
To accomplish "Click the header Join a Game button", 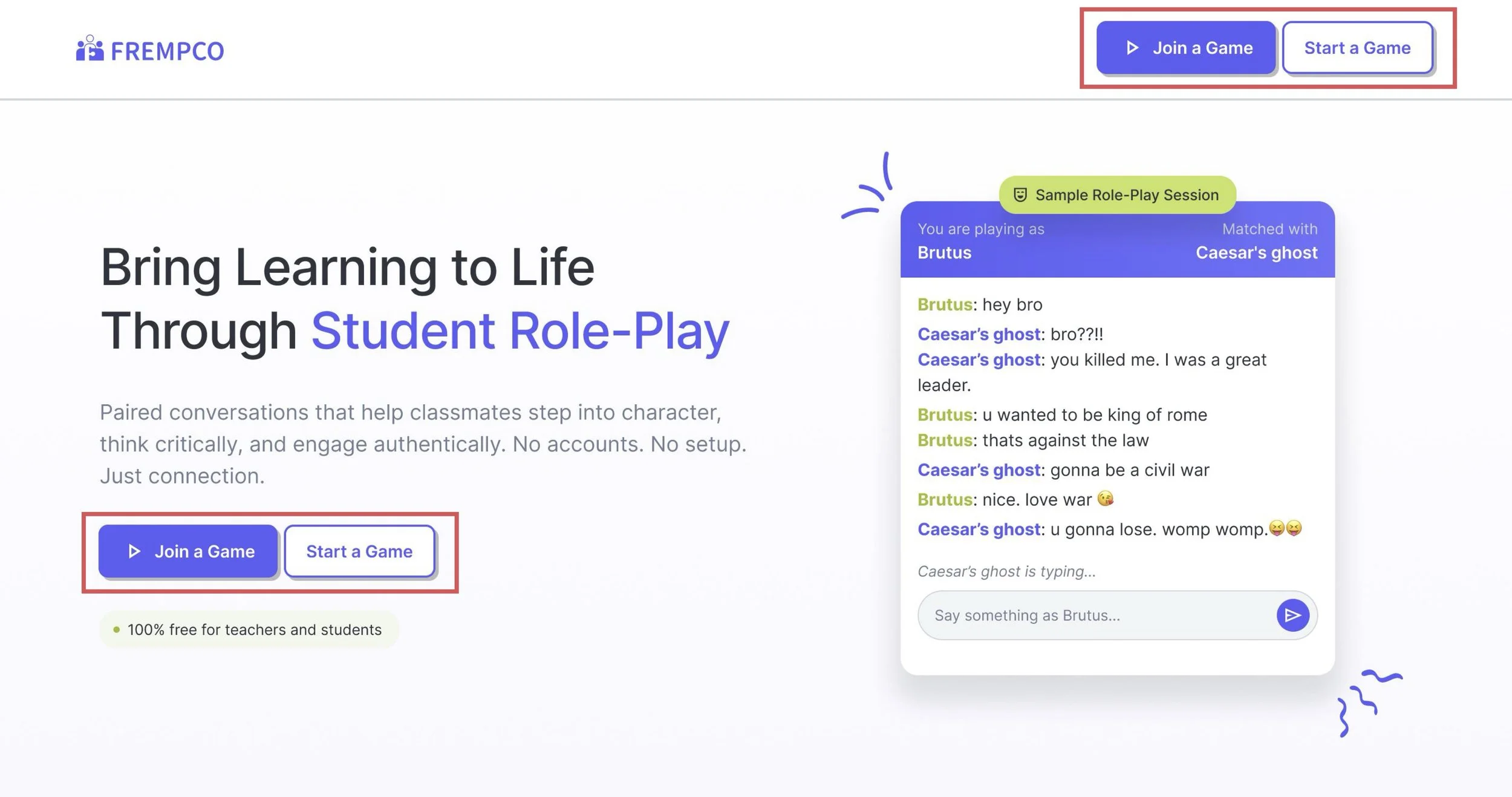I will point(1185,48).
